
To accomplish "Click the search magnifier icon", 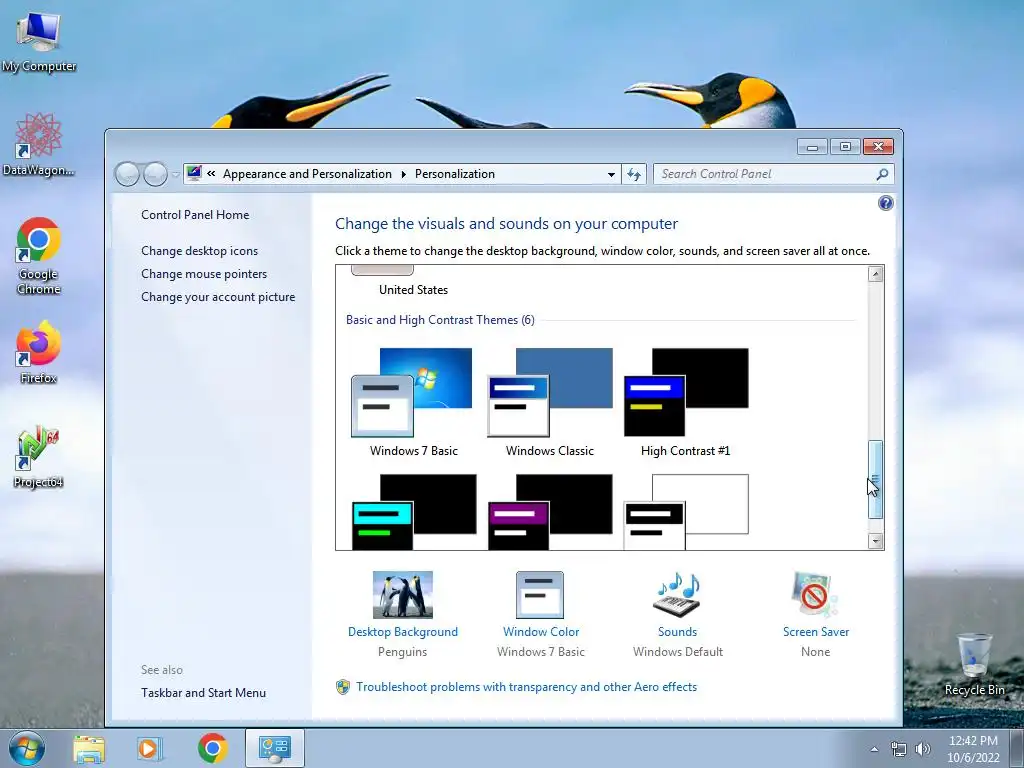I will coord(882,174).
